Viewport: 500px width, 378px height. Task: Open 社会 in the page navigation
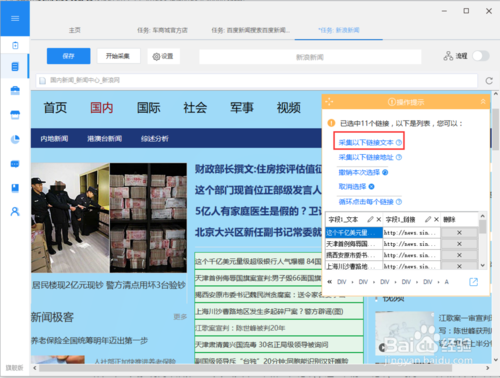point(195,108)
